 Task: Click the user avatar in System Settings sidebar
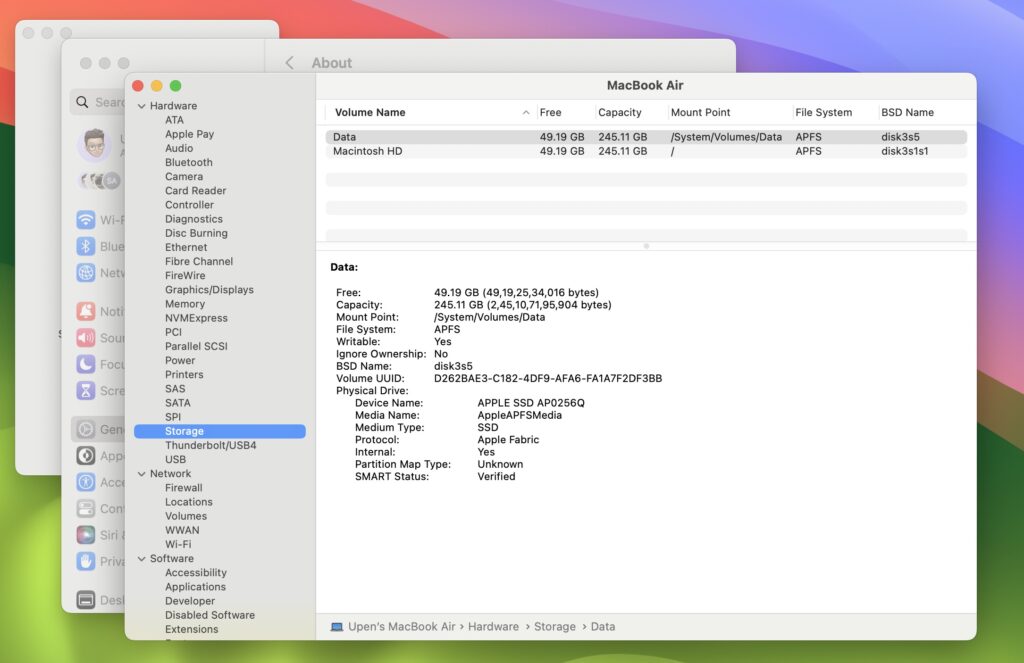pos(95,143)
